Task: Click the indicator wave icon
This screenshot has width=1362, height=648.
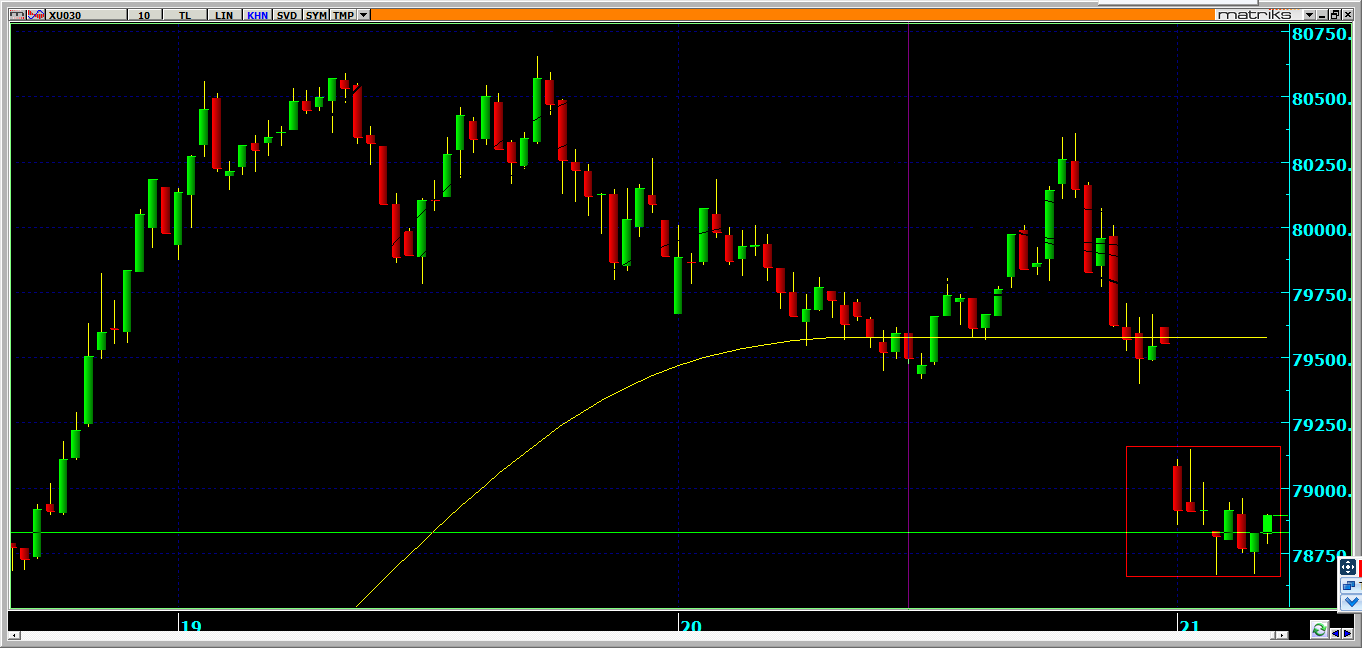Action: pyautogui.click(x=36, y=15)
